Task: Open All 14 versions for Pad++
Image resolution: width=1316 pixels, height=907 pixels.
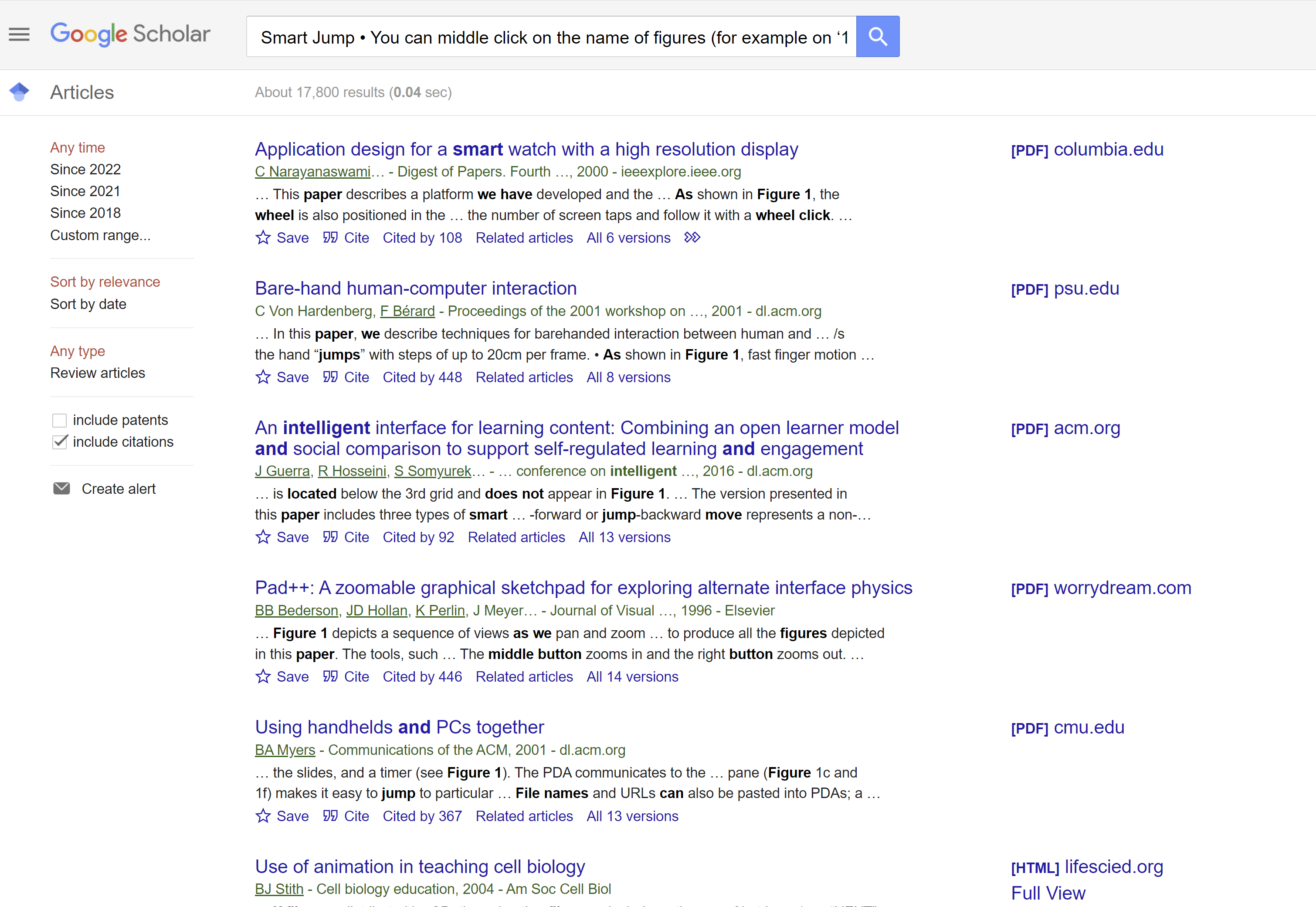Action: point(632,676)
